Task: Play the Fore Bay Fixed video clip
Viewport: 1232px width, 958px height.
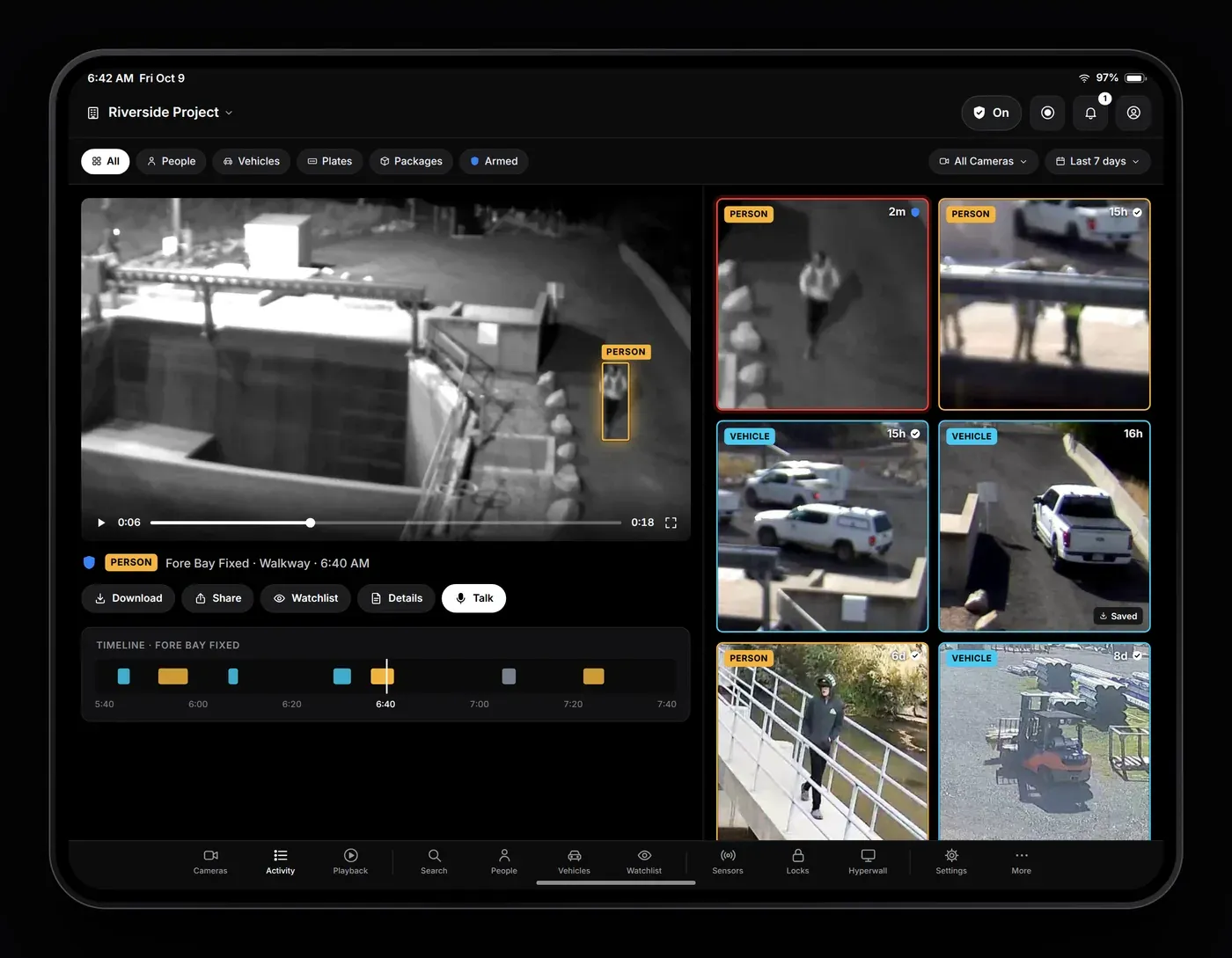Action: (101, 523)
